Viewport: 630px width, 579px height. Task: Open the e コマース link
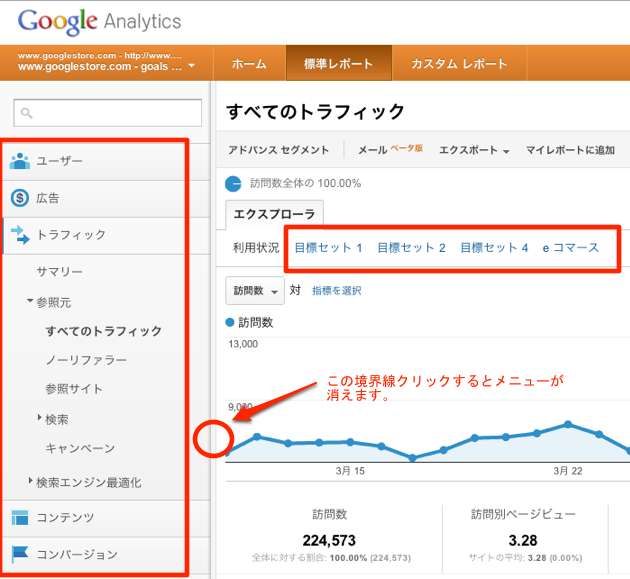tap(571, 248)
